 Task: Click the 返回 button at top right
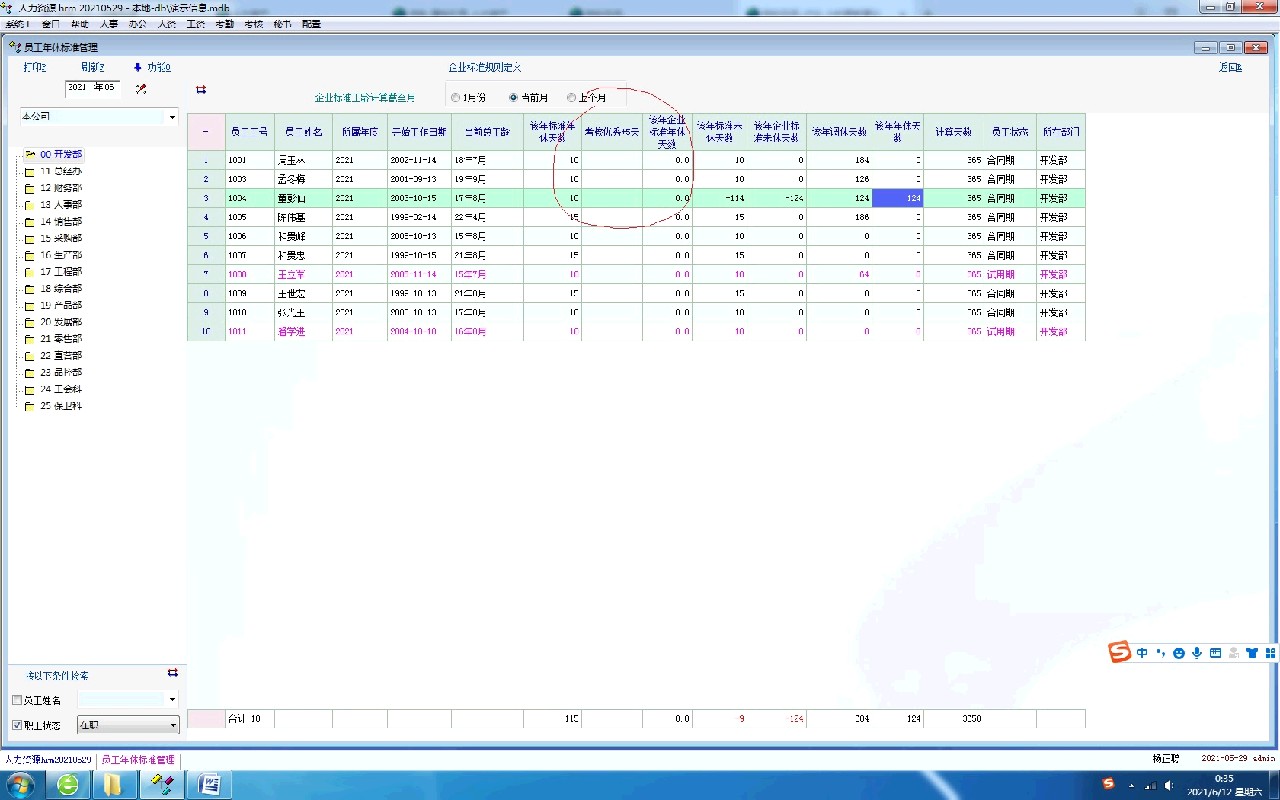pyautogui.click(x=1230, y=68)
